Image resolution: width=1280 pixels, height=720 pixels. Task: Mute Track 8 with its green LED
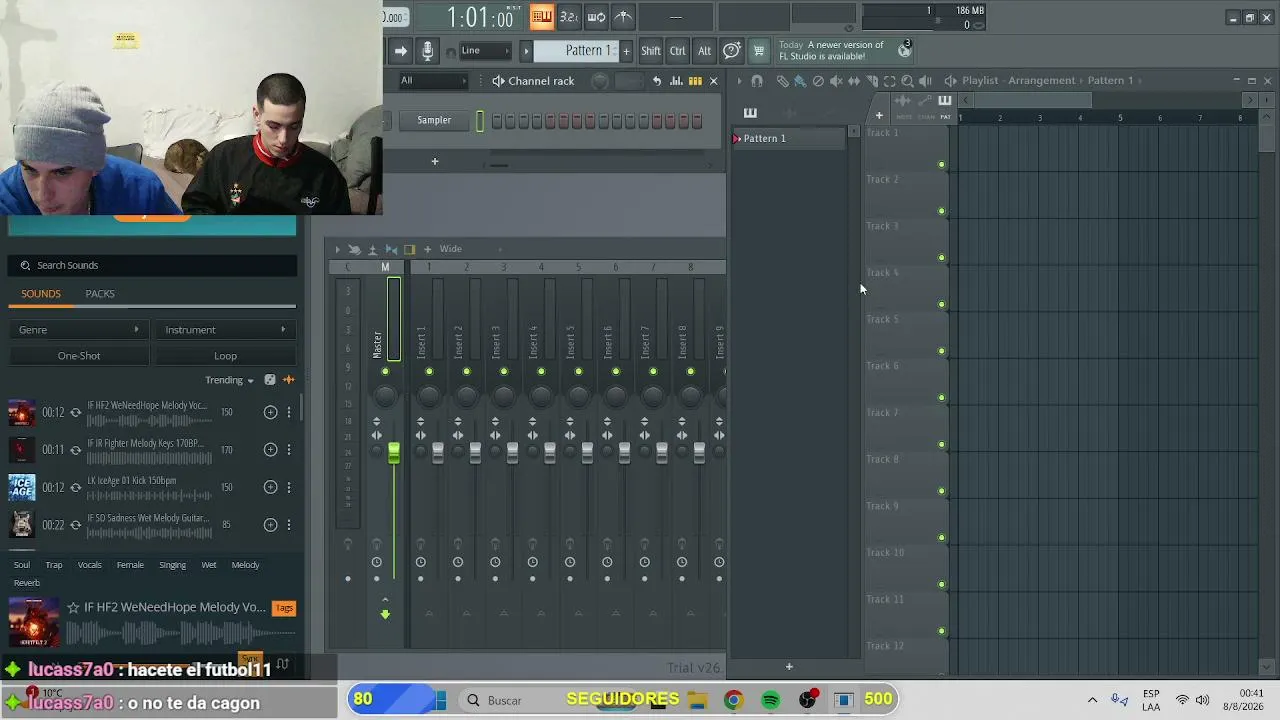click(x=941, y=491)
